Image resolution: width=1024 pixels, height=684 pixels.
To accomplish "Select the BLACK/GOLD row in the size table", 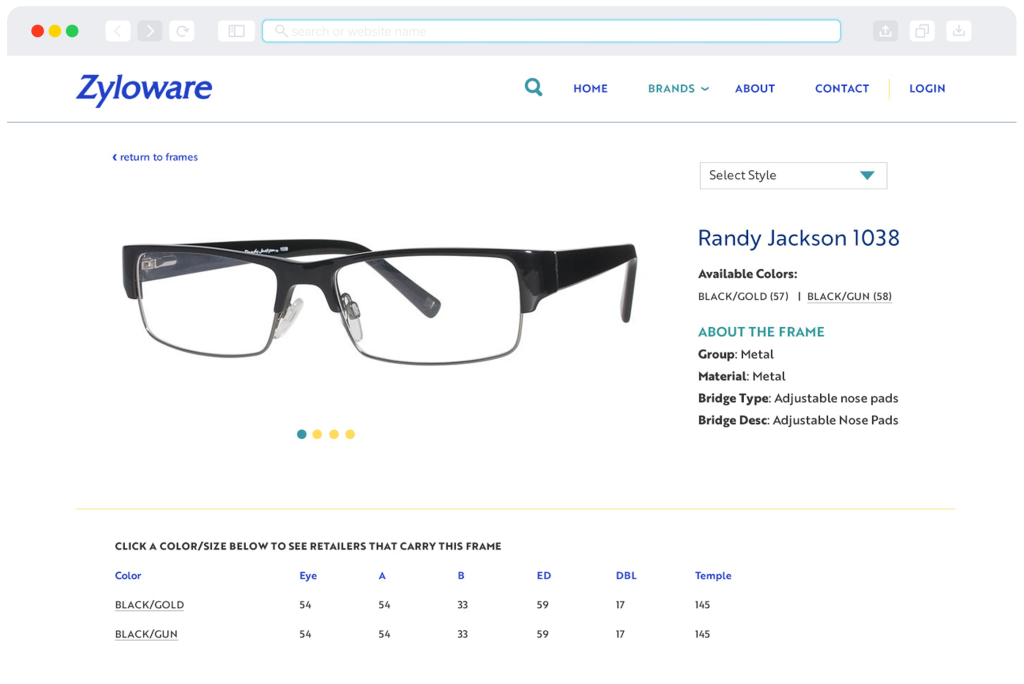I will [x=149, y=605].
